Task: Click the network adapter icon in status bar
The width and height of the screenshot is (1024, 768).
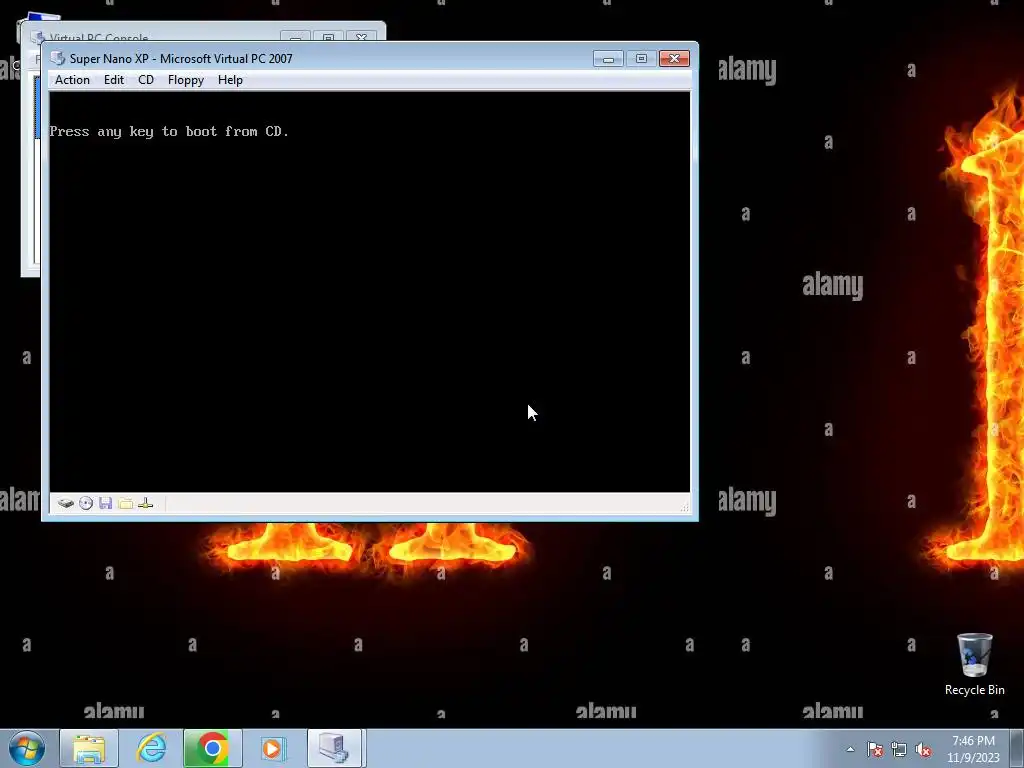Action: point(146,504)
